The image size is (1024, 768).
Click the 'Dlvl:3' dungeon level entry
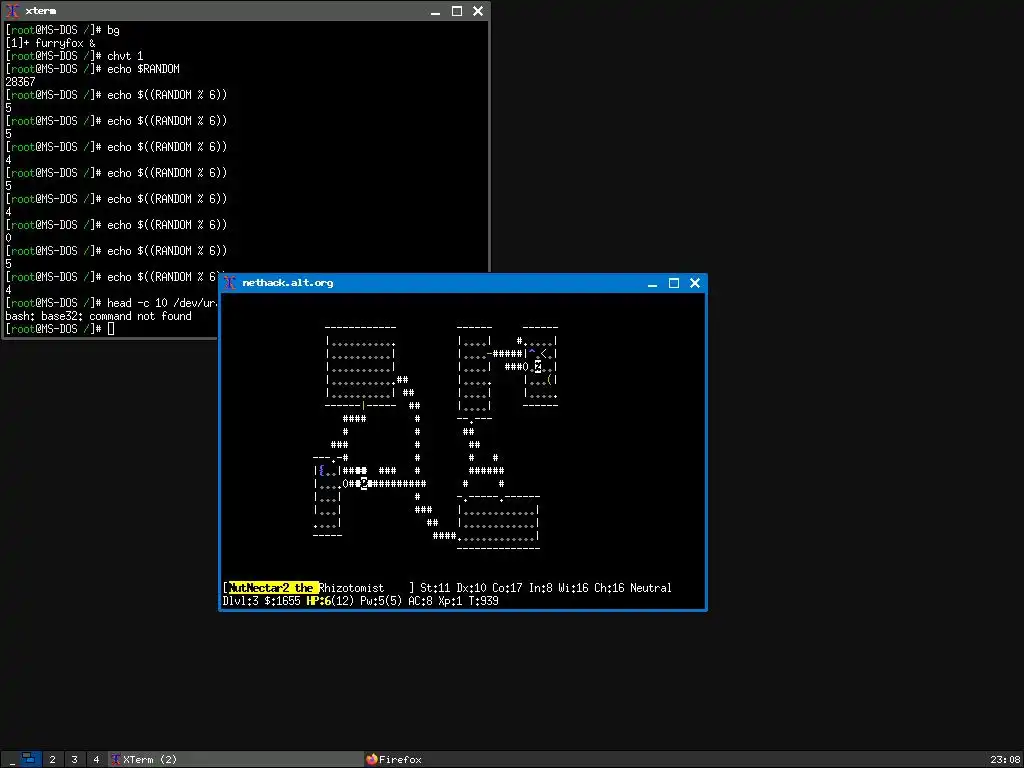click(240, 600)
